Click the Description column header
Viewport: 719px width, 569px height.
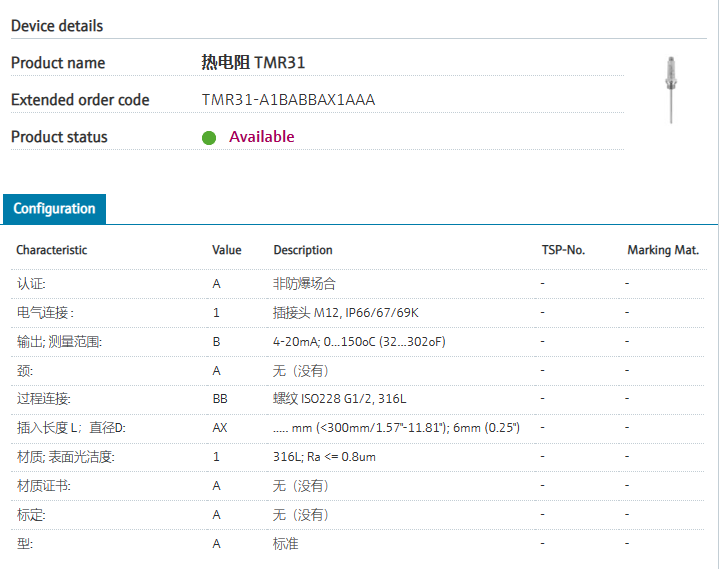click(303, 250)
